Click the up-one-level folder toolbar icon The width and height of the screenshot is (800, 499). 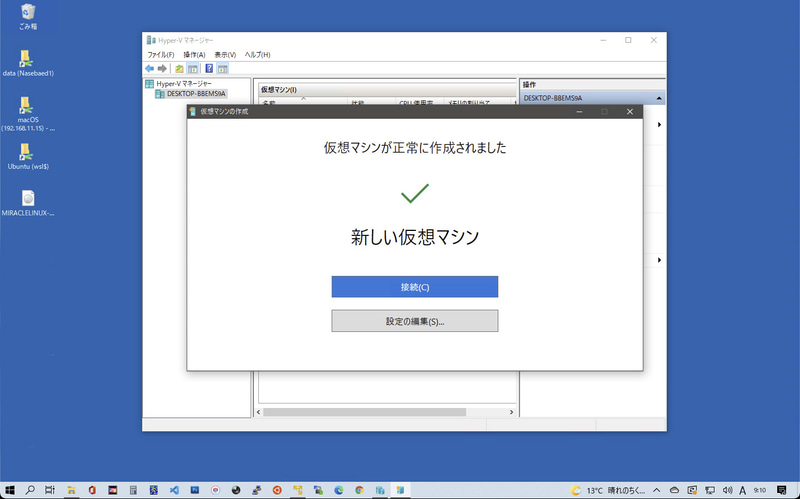[x=179, y=68]
